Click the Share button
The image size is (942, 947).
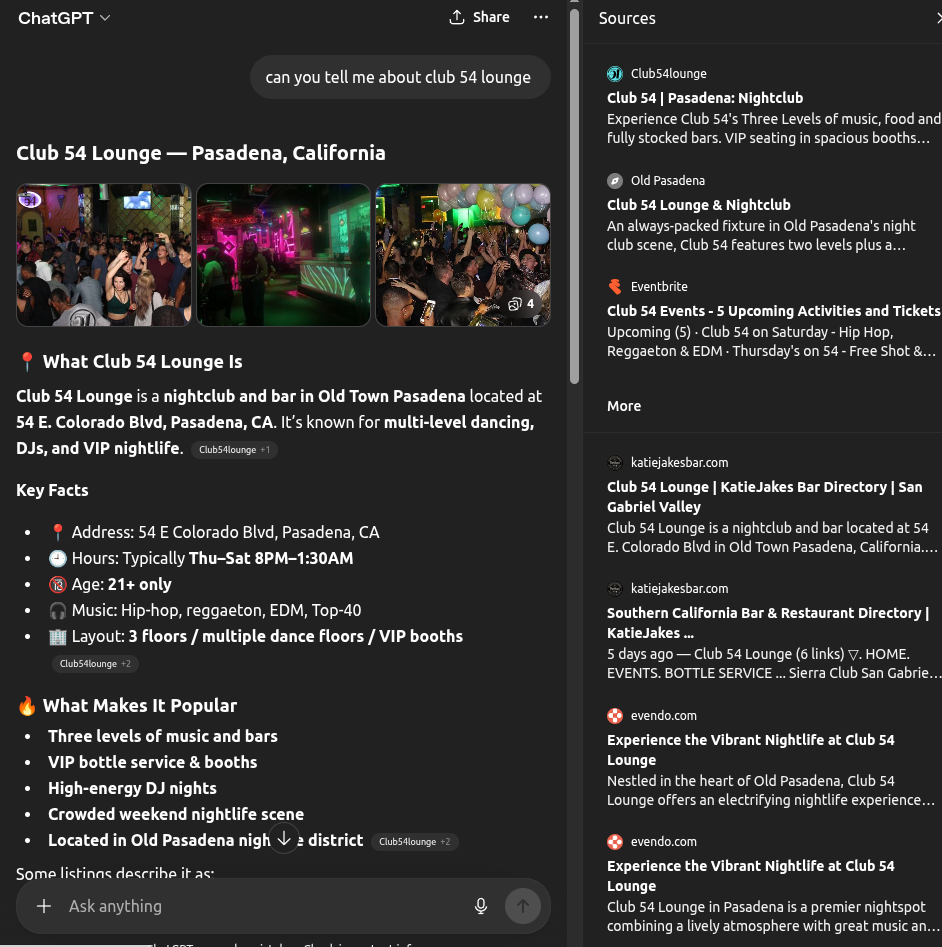click(479, 18)
